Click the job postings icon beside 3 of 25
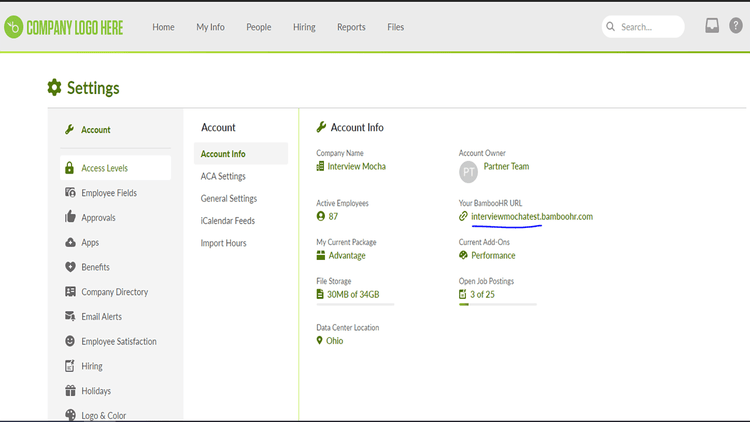 463,294
